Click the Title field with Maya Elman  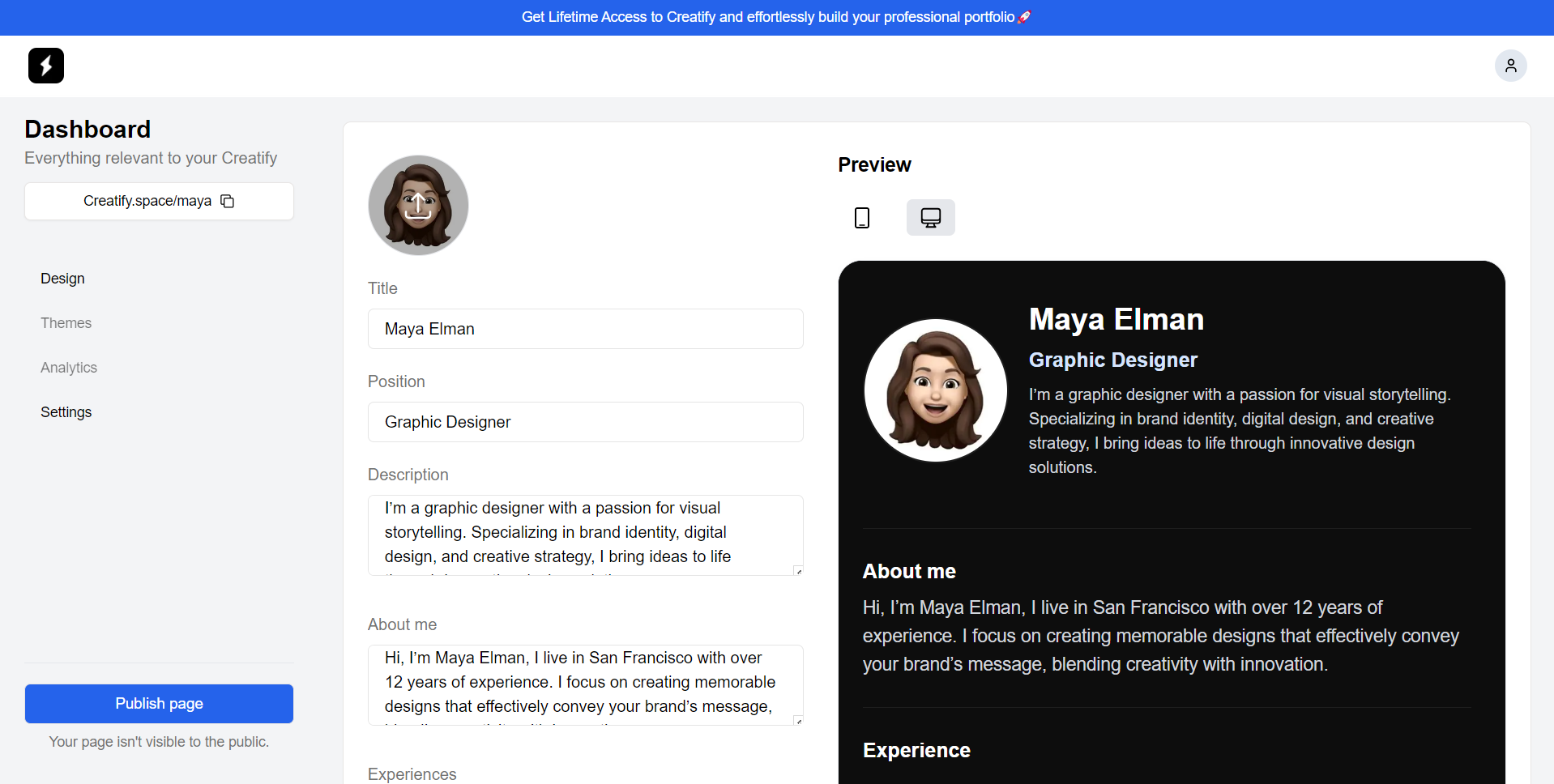pyautogui.click(x=585, y=329)
